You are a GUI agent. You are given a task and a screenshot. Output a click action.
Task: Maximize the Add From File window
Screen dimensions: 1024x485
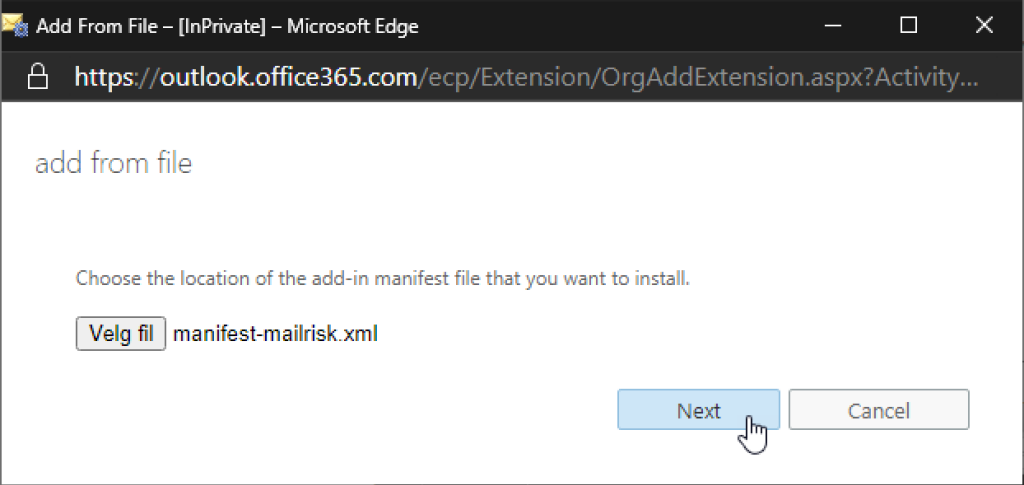pos(908,25)
